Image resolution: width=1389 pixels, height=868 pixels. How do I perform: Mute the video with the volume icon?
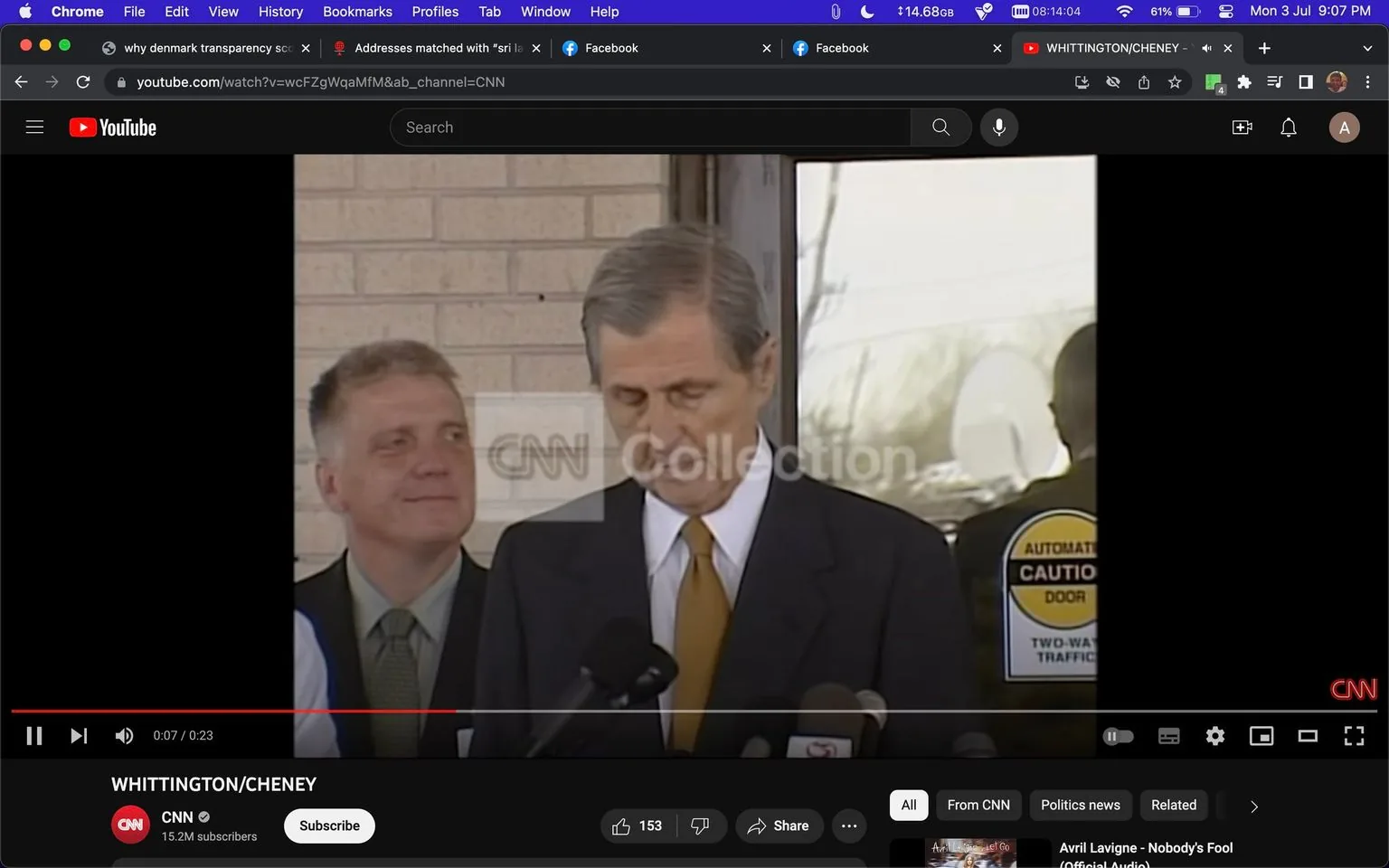click(x=123, y=735)
